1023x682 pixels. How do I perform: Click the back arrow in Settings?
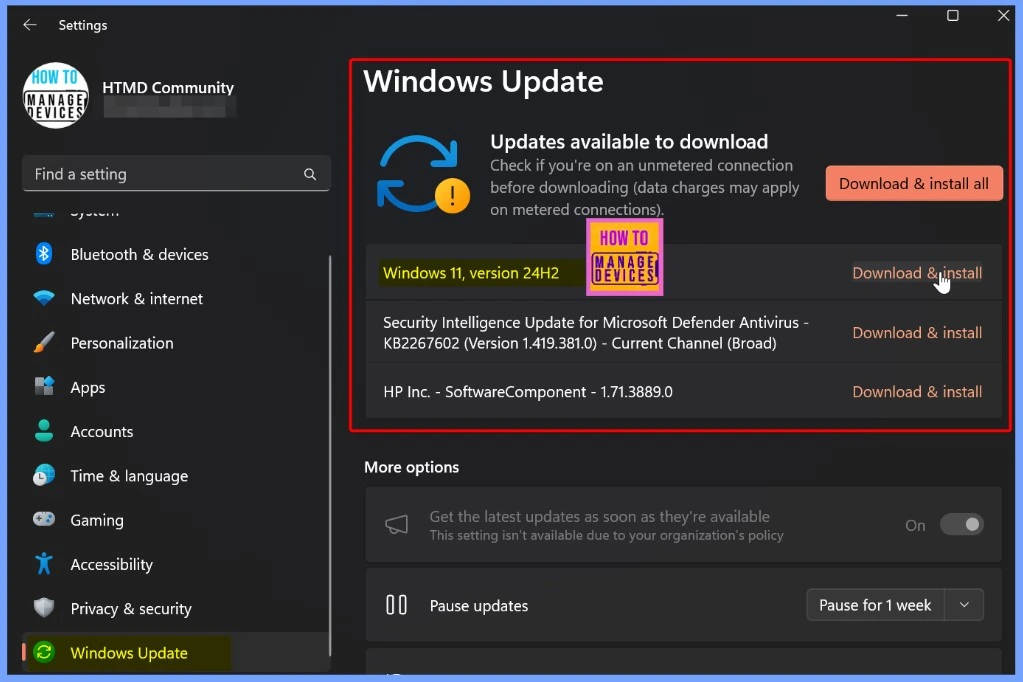[x=29, y=25]
